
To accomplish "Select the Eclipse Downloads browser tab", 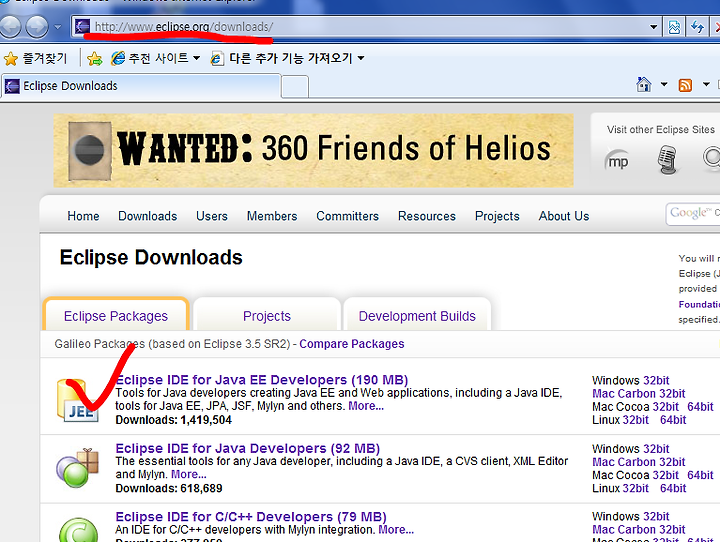I will pyautogui.click(x=141, y=86).
